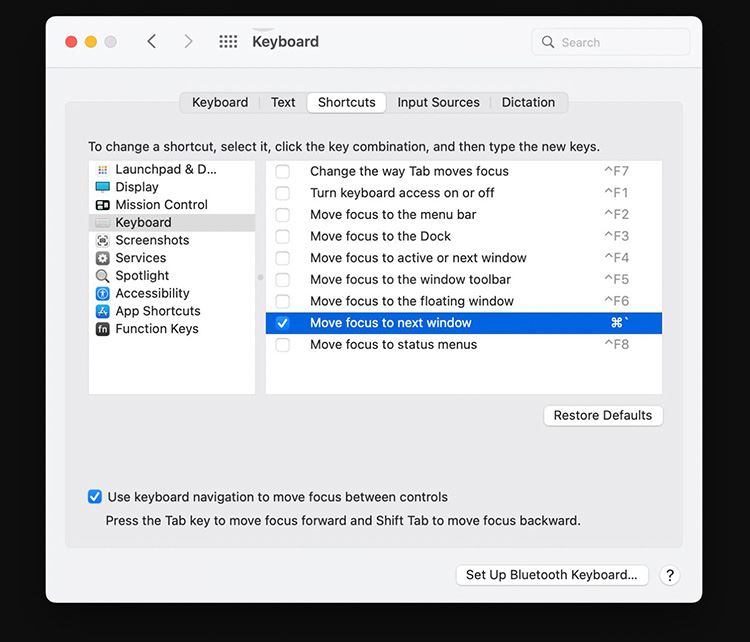Click the Services gear icon
Image resolution: width=750 pixels, height=642 pixels.
(102, 258)
